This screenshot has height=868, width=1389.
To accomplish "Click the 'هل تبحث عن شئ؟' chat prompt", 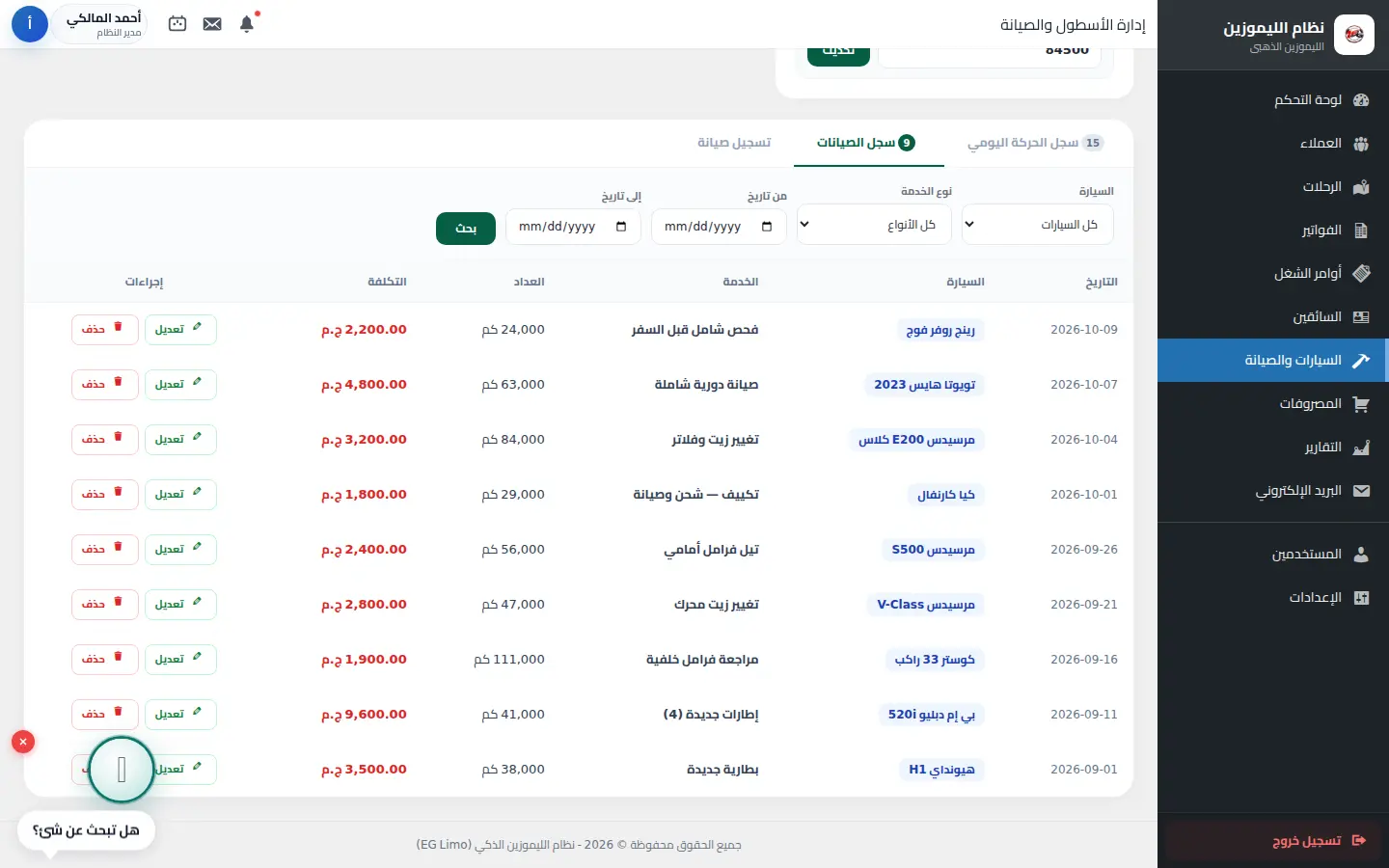I will 86,830.
